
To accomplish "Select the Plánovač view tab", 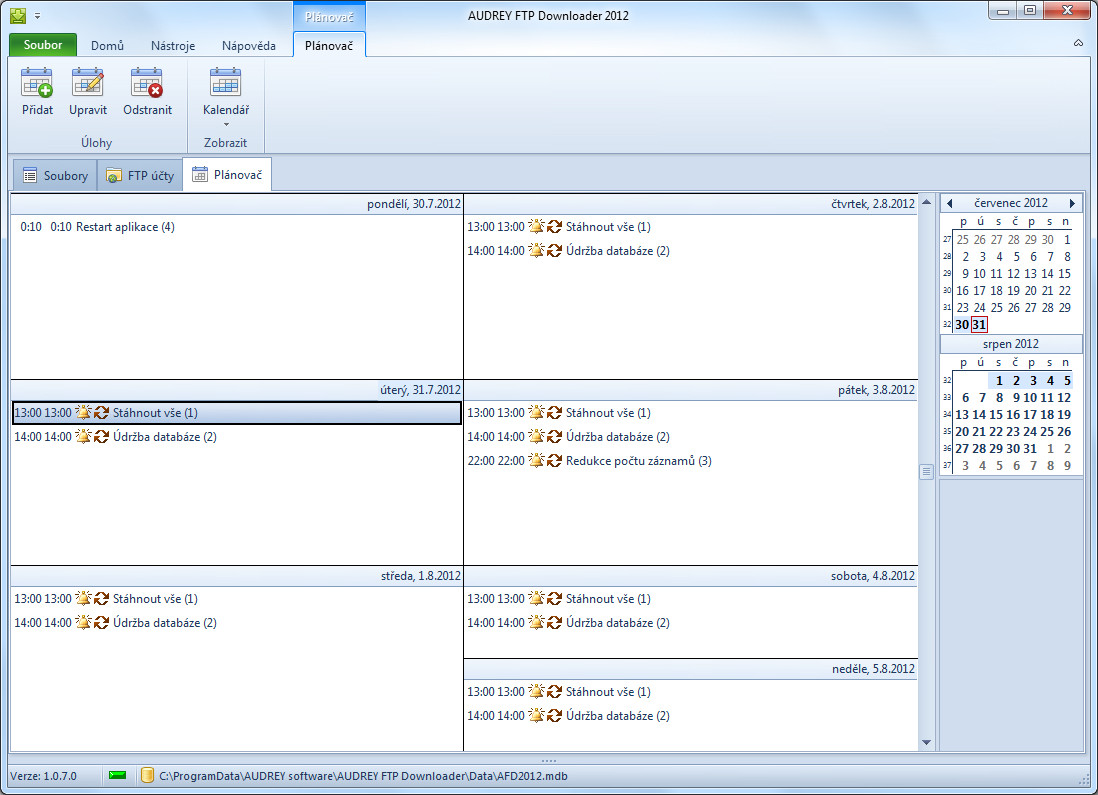I will click(x=228, y=174).
